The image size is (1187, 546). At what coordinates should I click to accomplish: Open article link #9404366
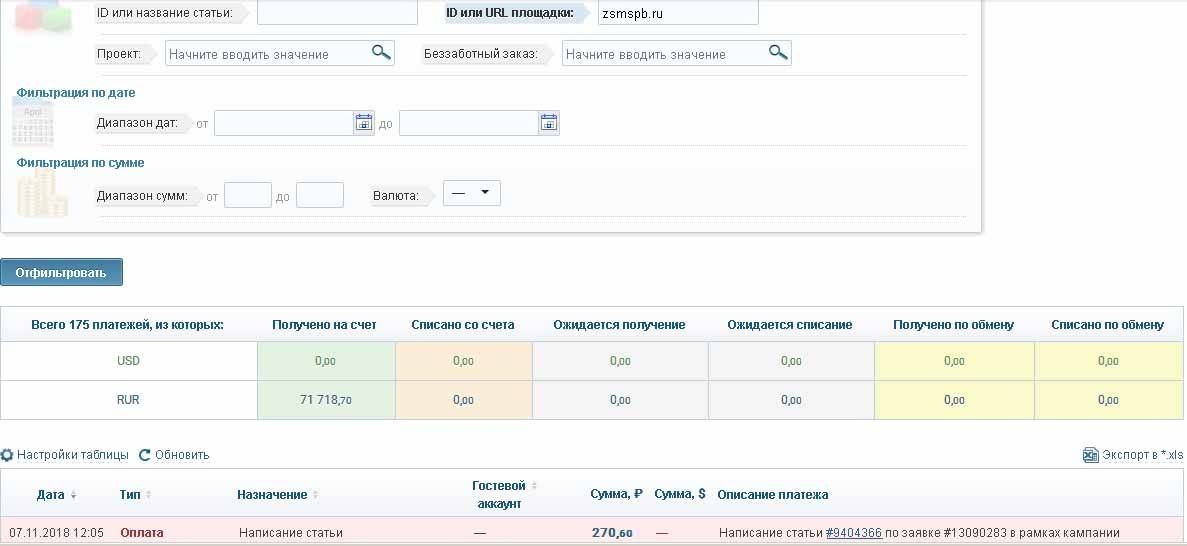pos(853,533)
